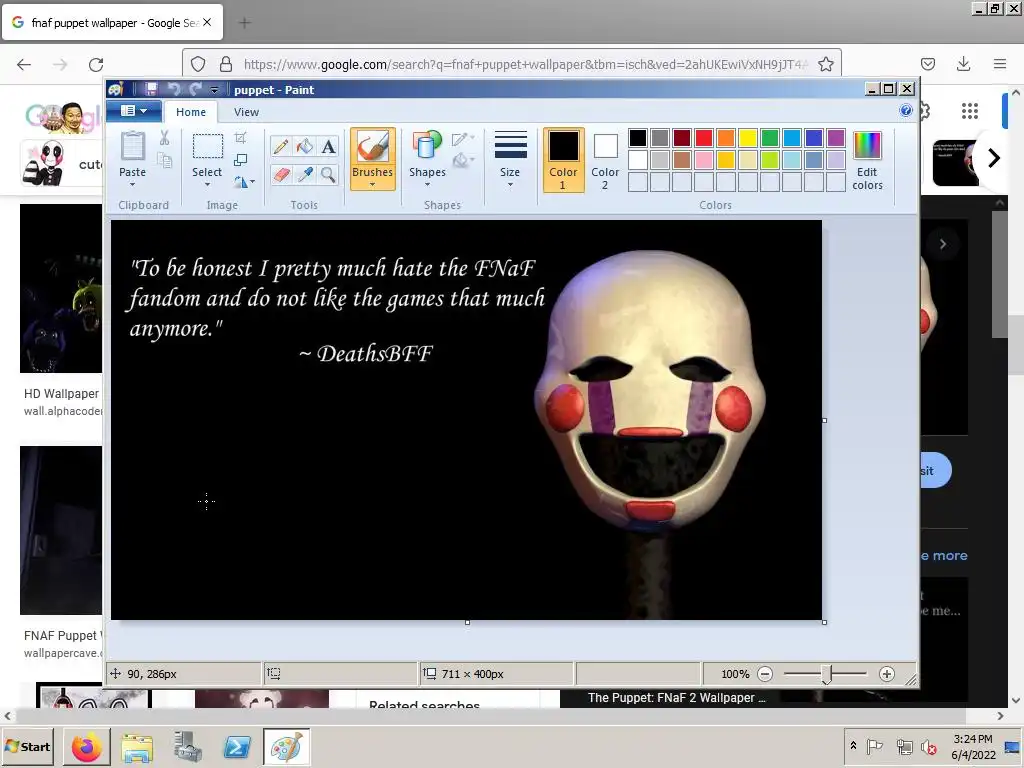Click the taskbar clock showing 3:24 PM
This screenshot has height=768, width=1024.
coord(973,746)
